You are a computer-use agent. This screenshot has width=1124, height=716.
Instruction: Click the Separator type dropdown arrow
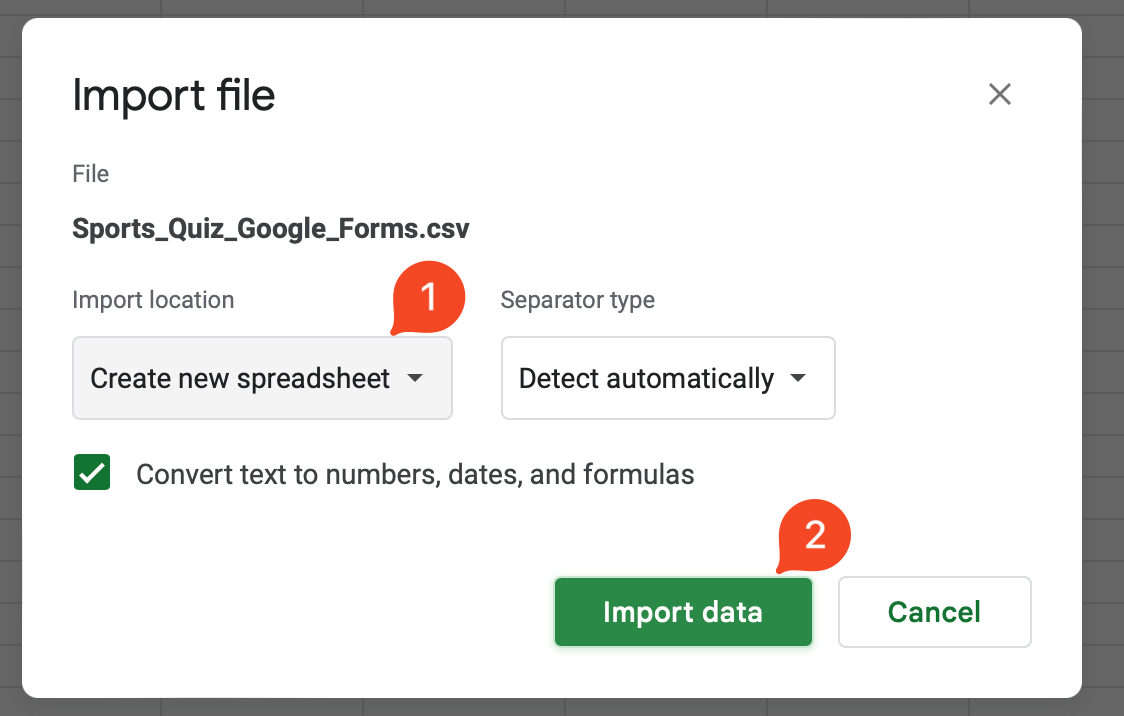click(x=798, y=379)
